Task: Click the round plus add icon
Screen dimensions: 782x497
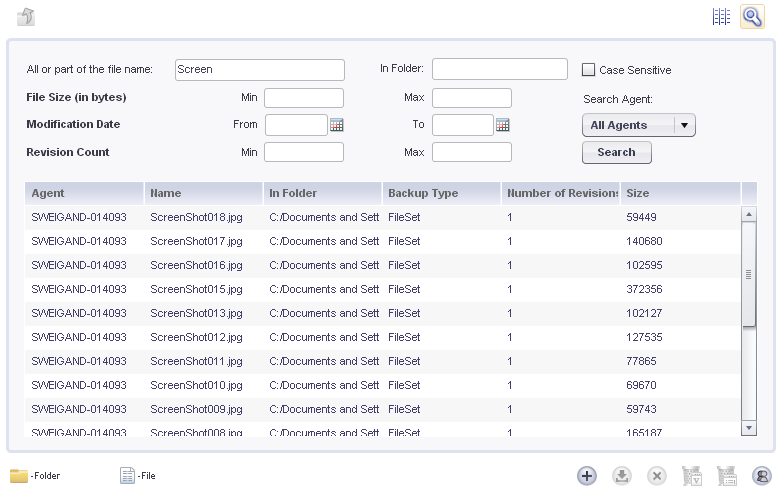Action: click(x=587, y=476)
